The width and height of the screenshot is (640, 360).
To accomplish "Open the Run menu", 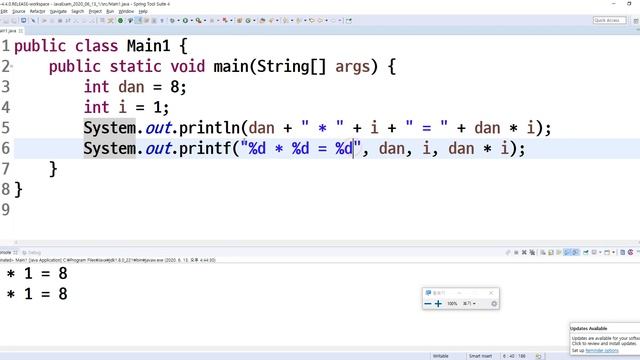I will coord(110,11).
